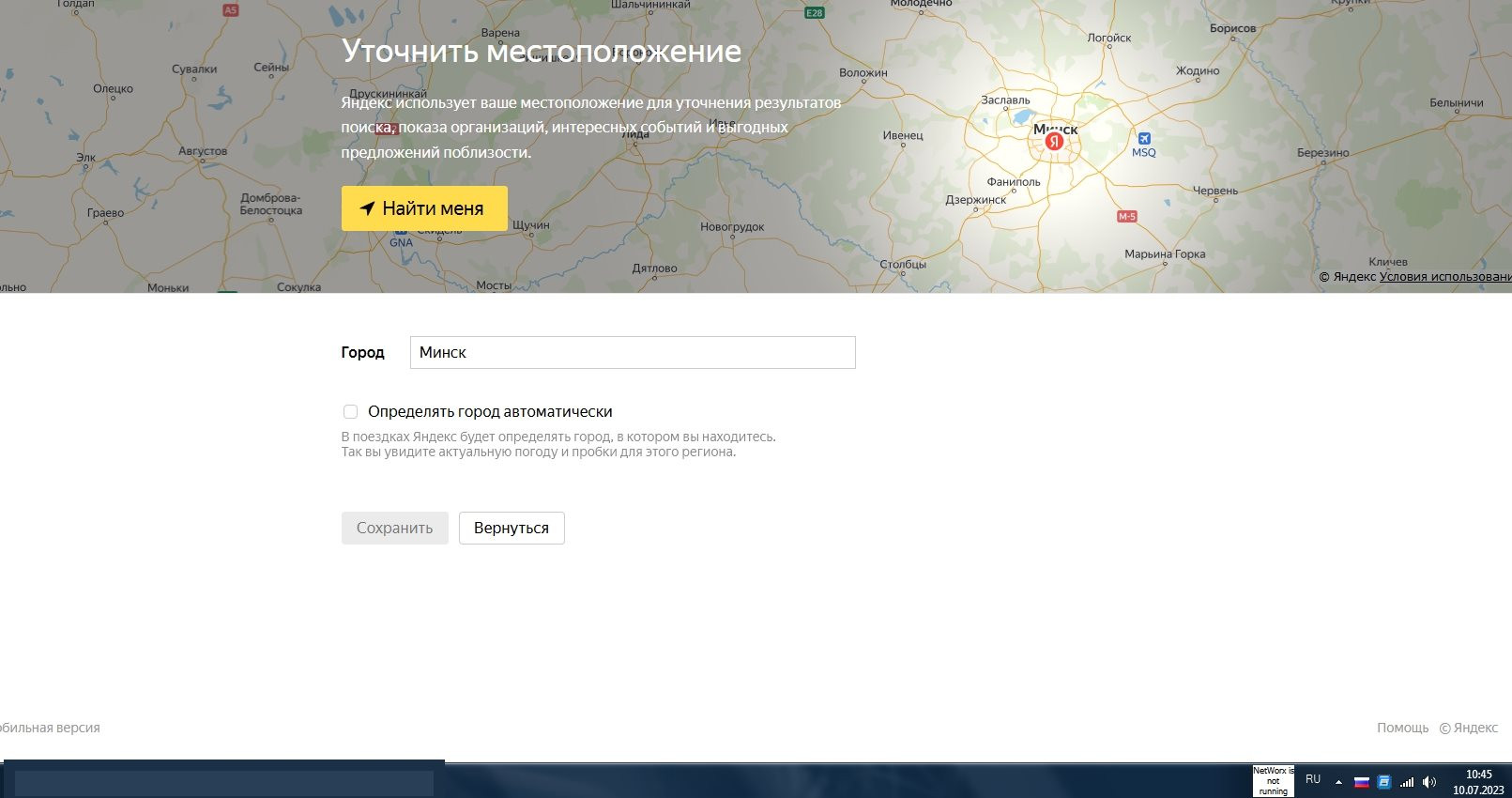1512x798 pixels.
Task: Click the 'Вернуться' button
Action: 512,528
